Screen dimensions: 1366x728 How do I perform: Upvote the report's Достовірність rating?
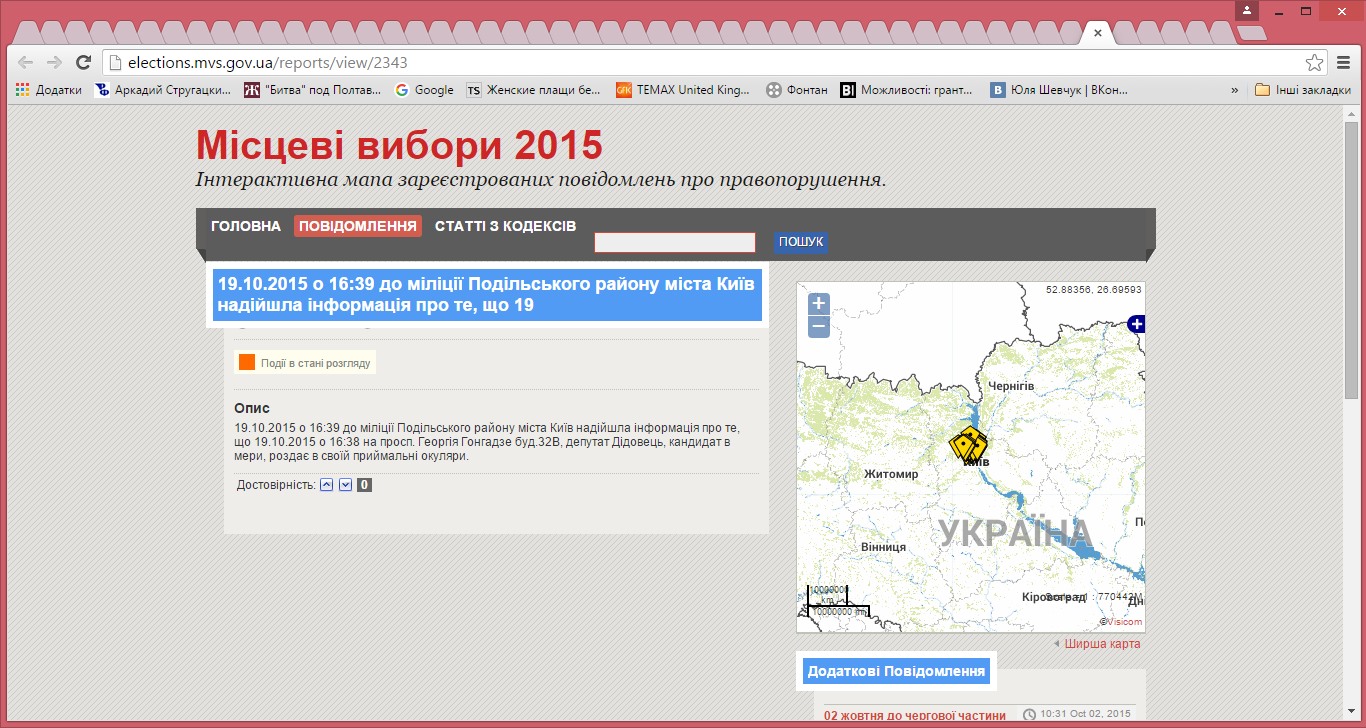(326, 486)
